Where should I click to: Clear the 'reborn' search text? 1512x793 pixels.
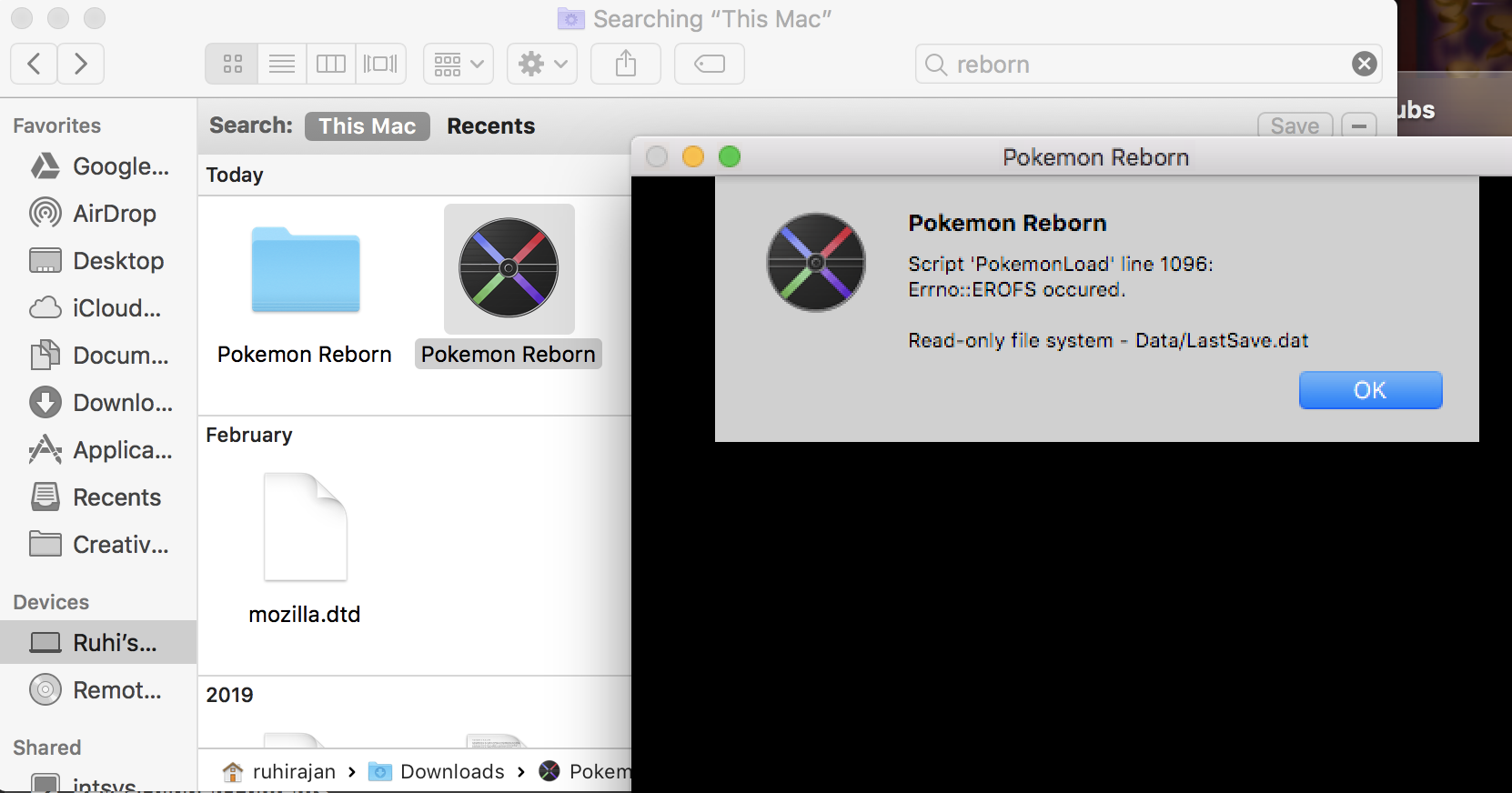click(x=1364, y=64)
